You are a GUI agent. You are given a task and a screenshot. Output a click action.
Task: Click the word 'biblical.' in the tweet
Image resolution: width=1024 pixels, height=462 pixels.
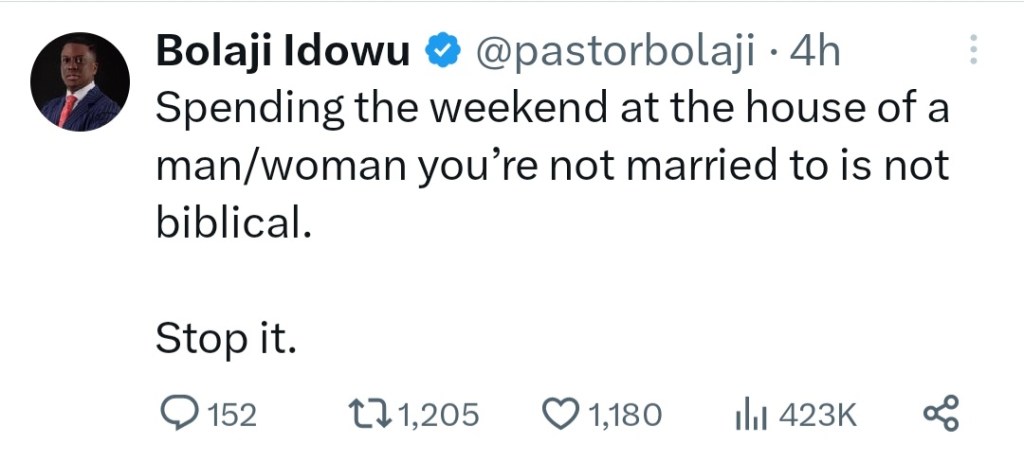(x=229, y=222)
